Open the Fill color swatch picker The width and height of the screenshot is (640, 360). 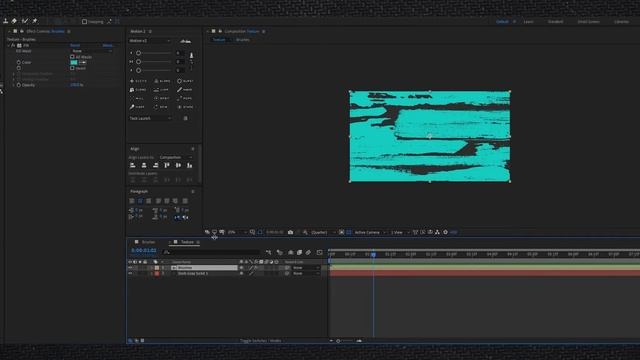(74, 62)
